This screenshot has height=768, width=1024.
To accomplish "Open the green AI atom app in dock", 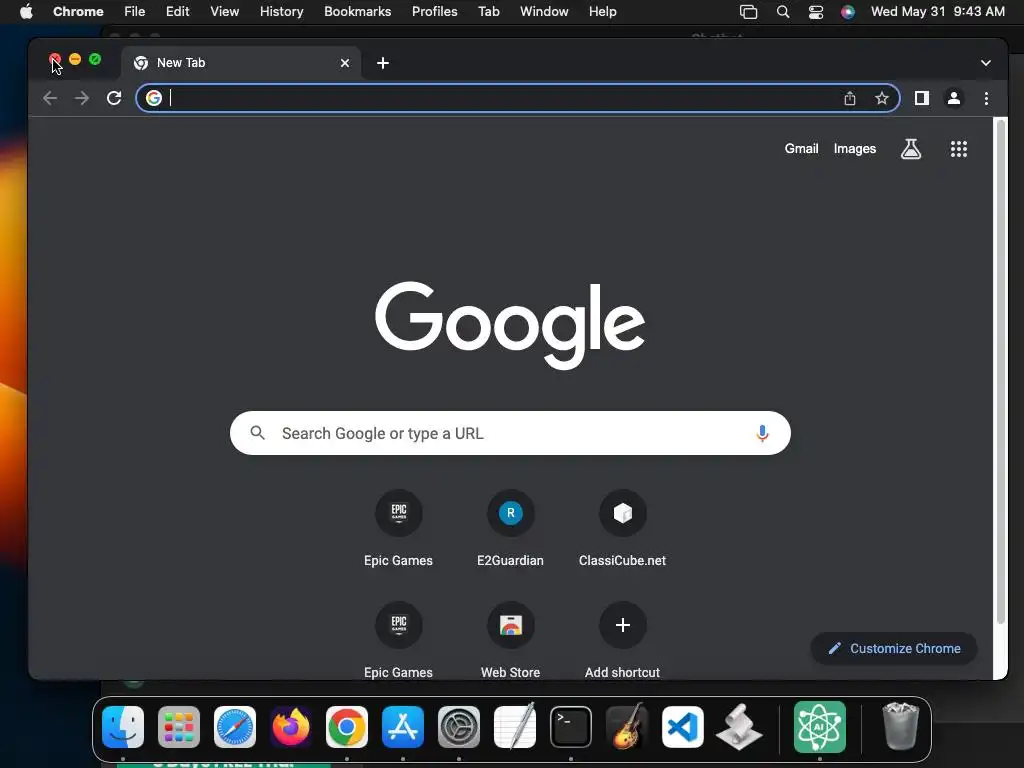I will (820, 727).
